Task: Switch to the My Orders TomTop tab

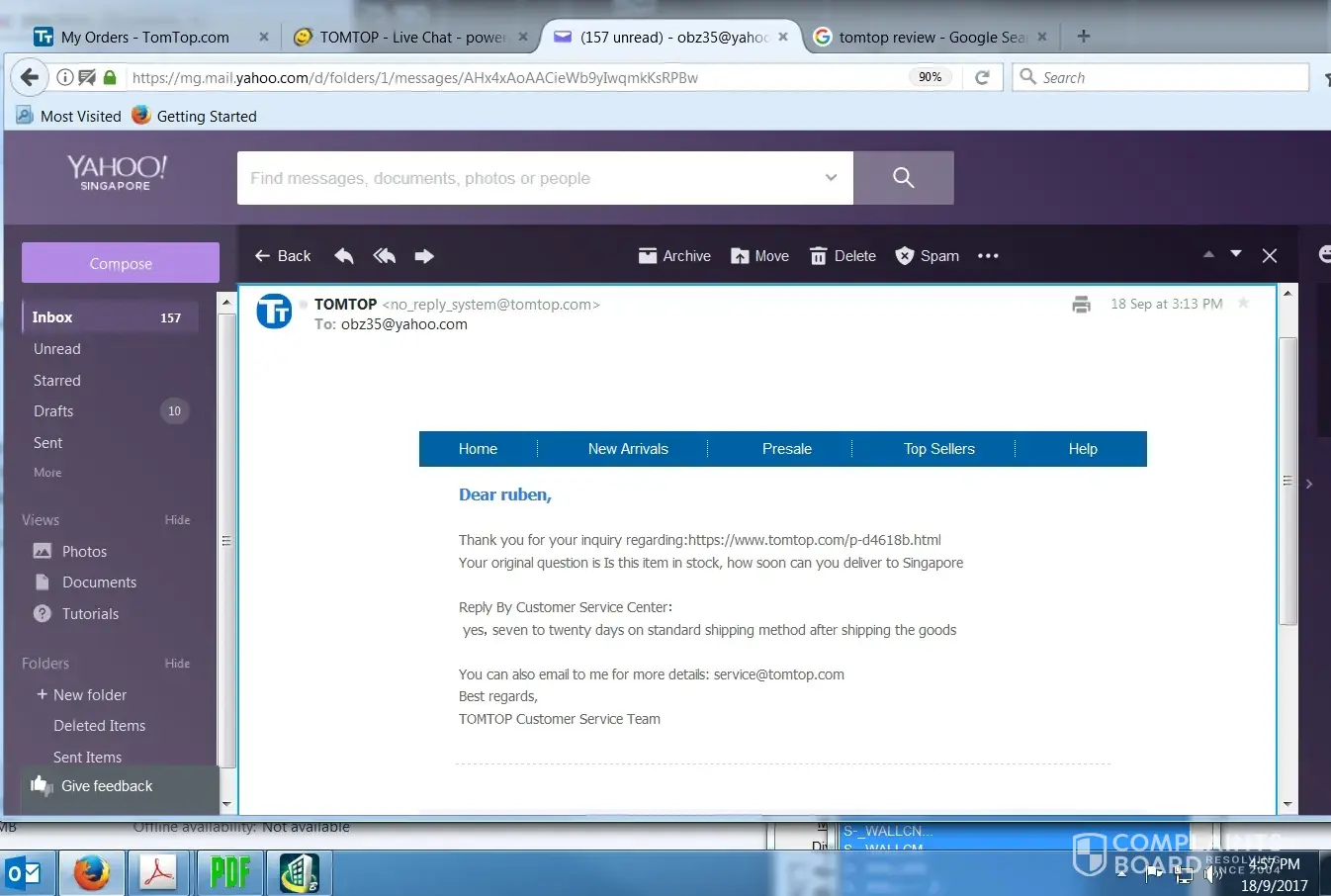Action: pos(144,38)
